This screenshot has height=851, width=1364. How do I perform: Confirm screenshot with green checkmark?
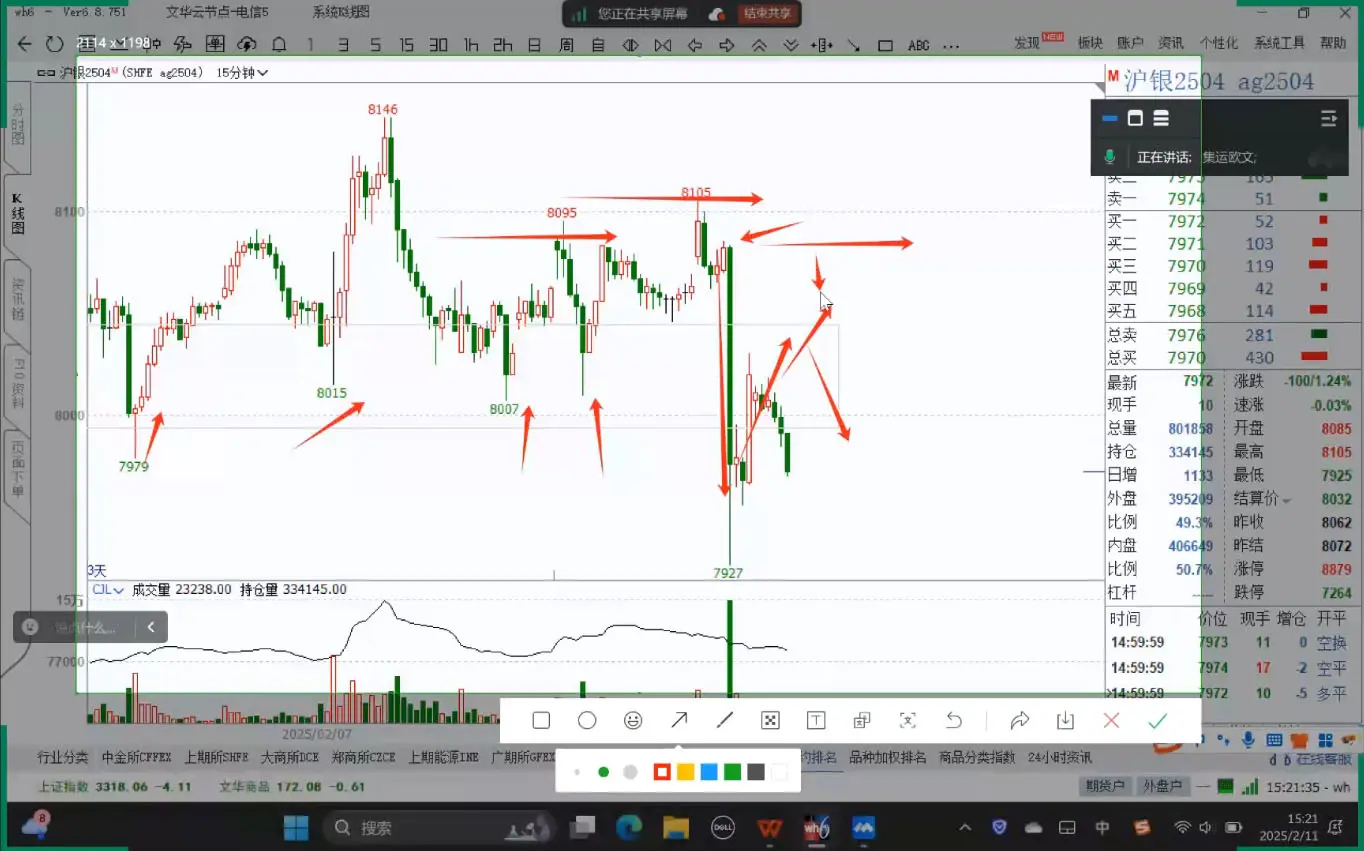1157,720
